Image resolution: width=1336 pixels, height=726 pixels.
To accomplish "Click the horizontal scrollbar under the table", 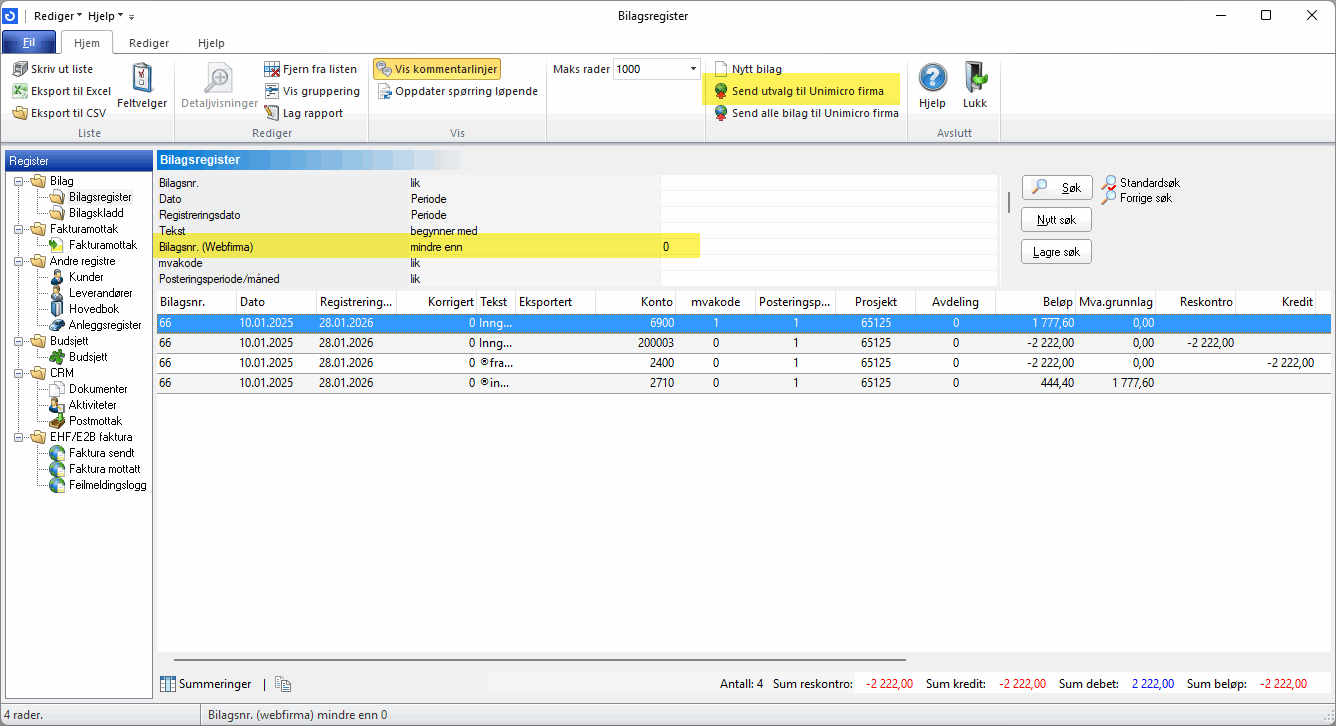I will [540, 660].
